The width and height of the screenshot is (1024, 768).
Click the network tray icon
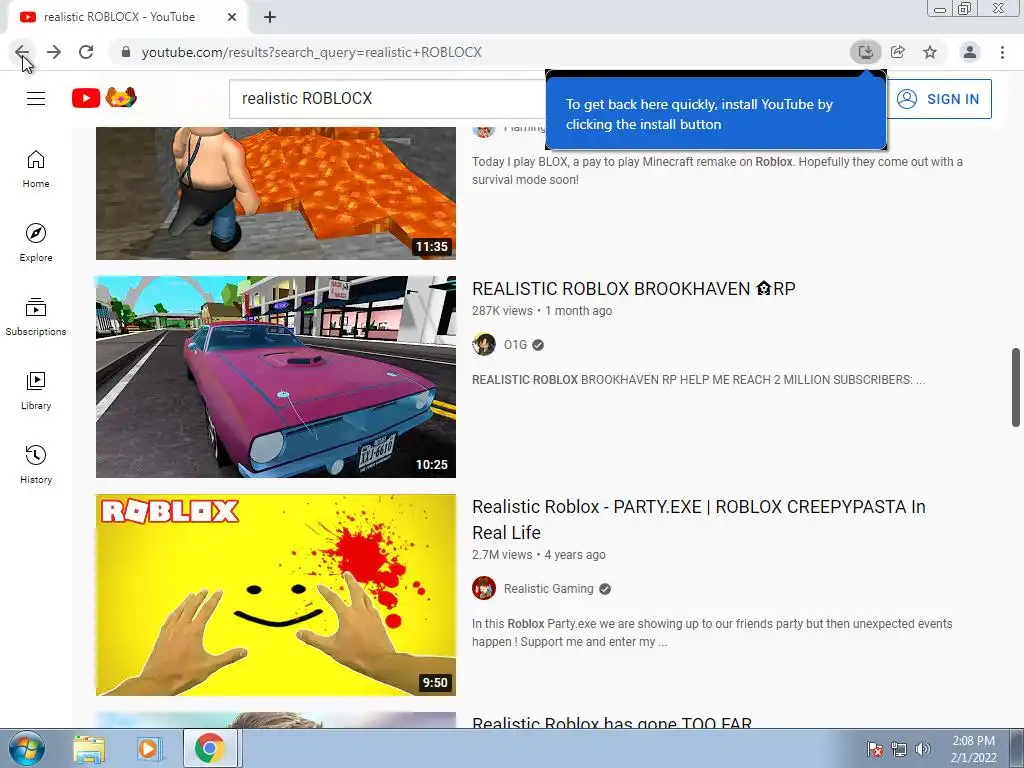899,749
